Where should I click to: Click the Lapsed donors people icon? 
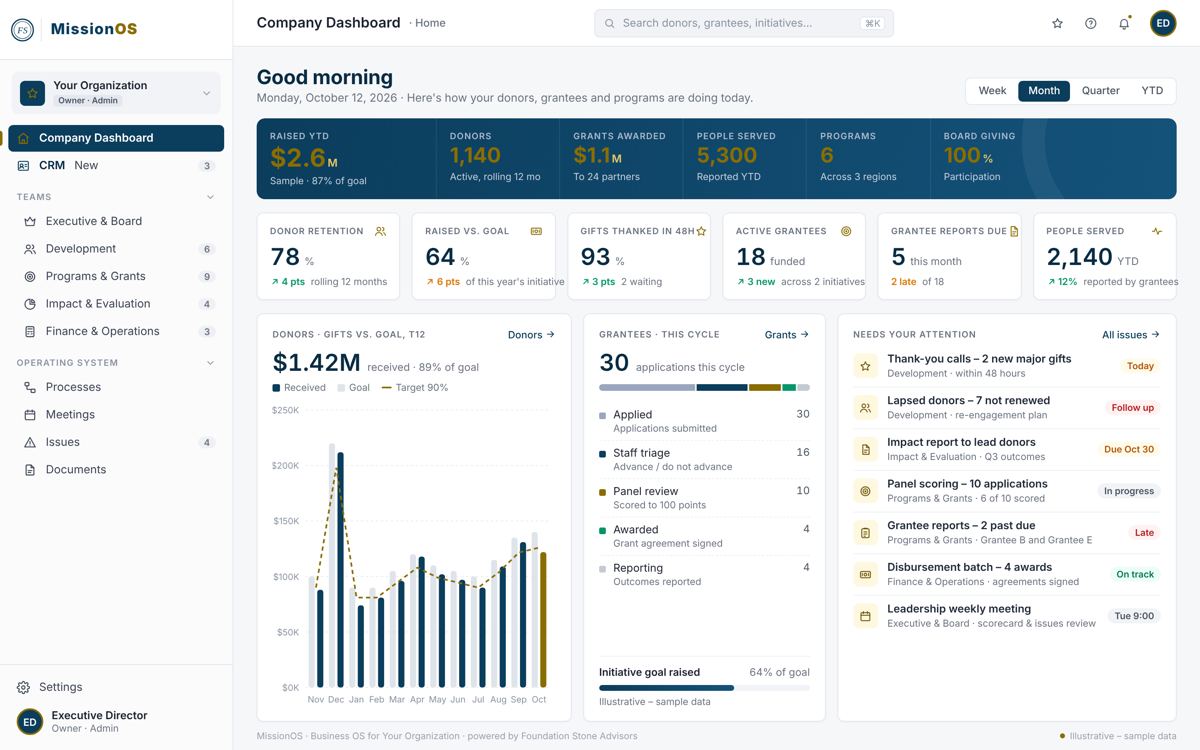(865, 408)
